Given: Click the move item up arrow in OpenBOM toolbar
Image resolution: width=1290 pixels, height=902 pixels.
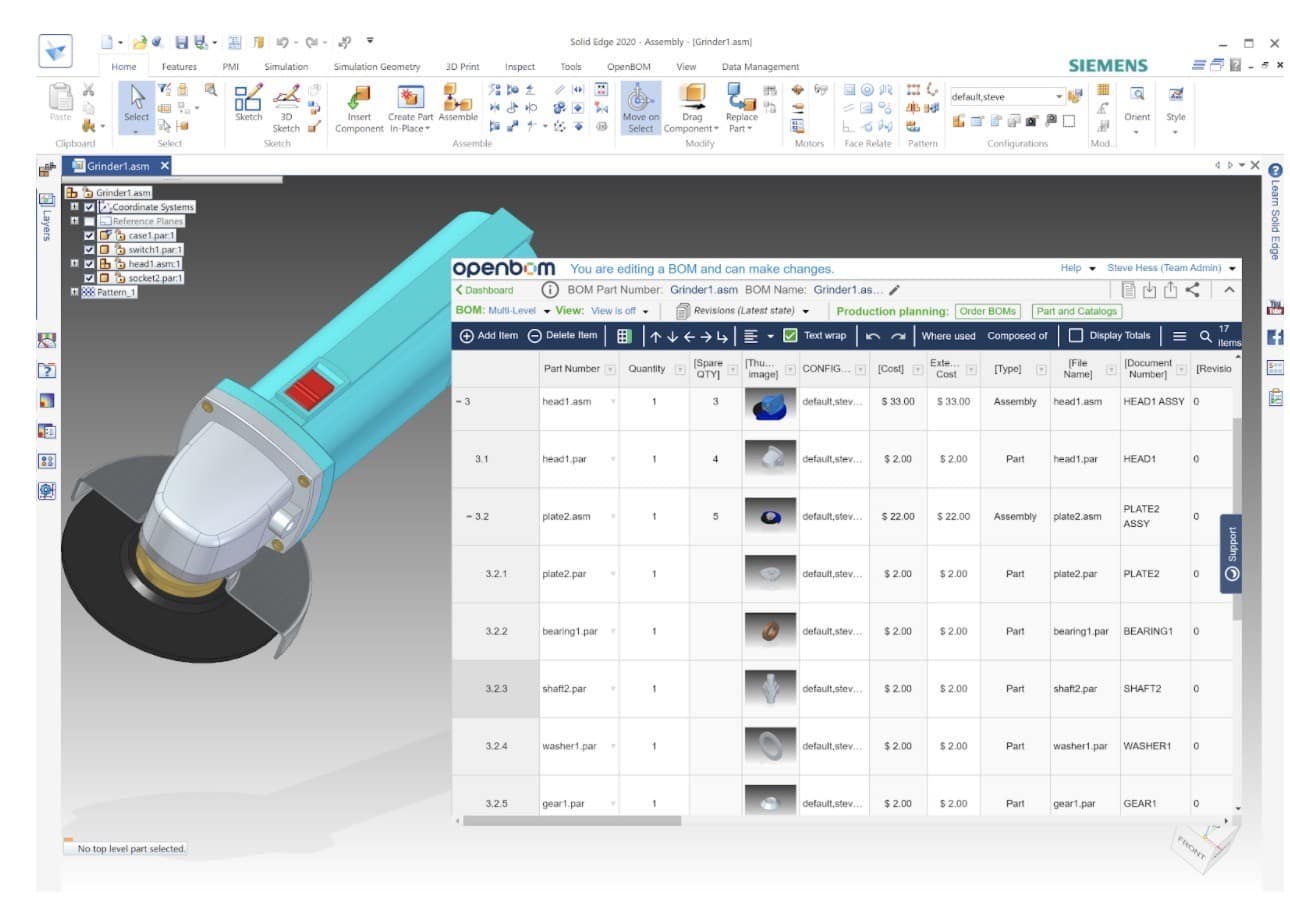Looking at the screenshot, I should tap(656, 336).
